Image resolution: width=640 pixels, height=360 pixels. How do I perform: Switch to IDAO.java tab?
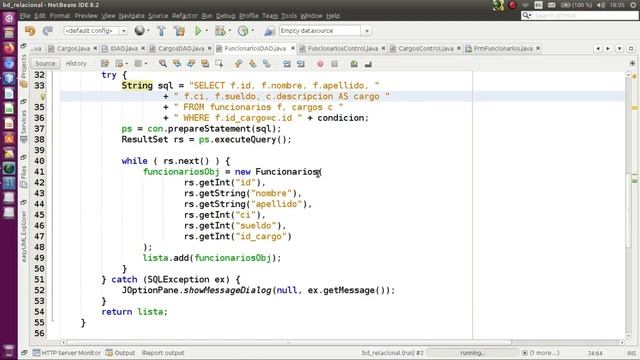click(124, 48)
